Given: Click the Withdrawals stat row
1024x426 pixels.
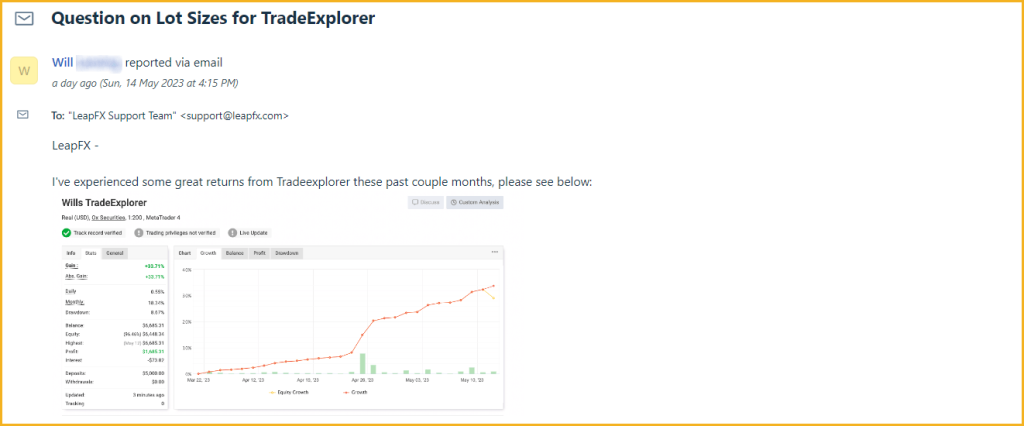Looking at the screenshot, I should (x=114, y=382).
